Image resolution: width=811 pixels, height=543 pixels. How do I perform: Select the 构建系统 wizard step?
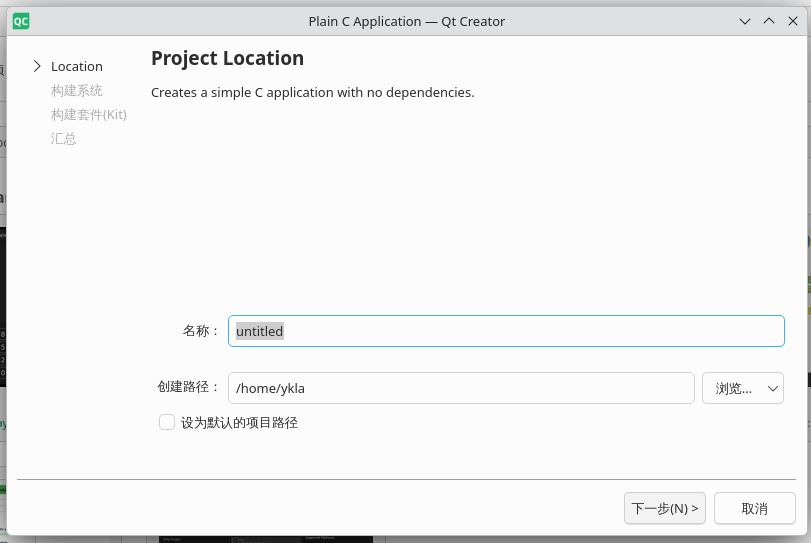77,90
